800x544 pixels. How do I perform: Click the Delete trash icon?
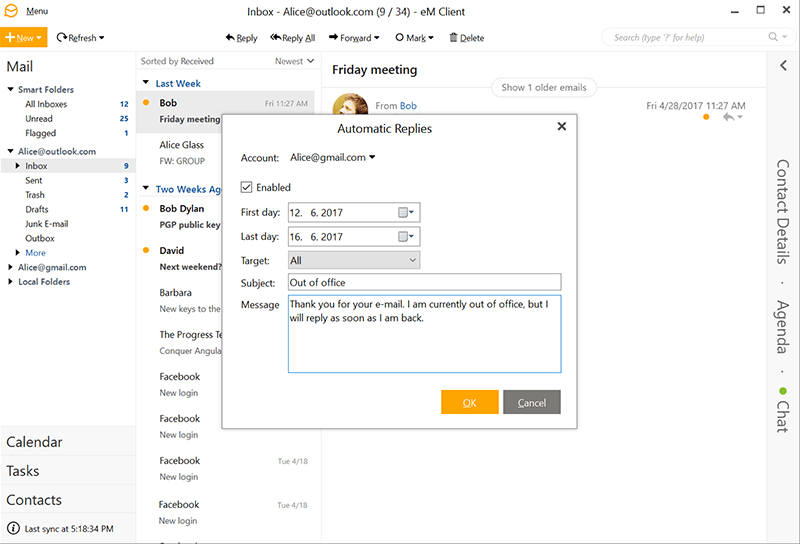[x=453, y=37]
